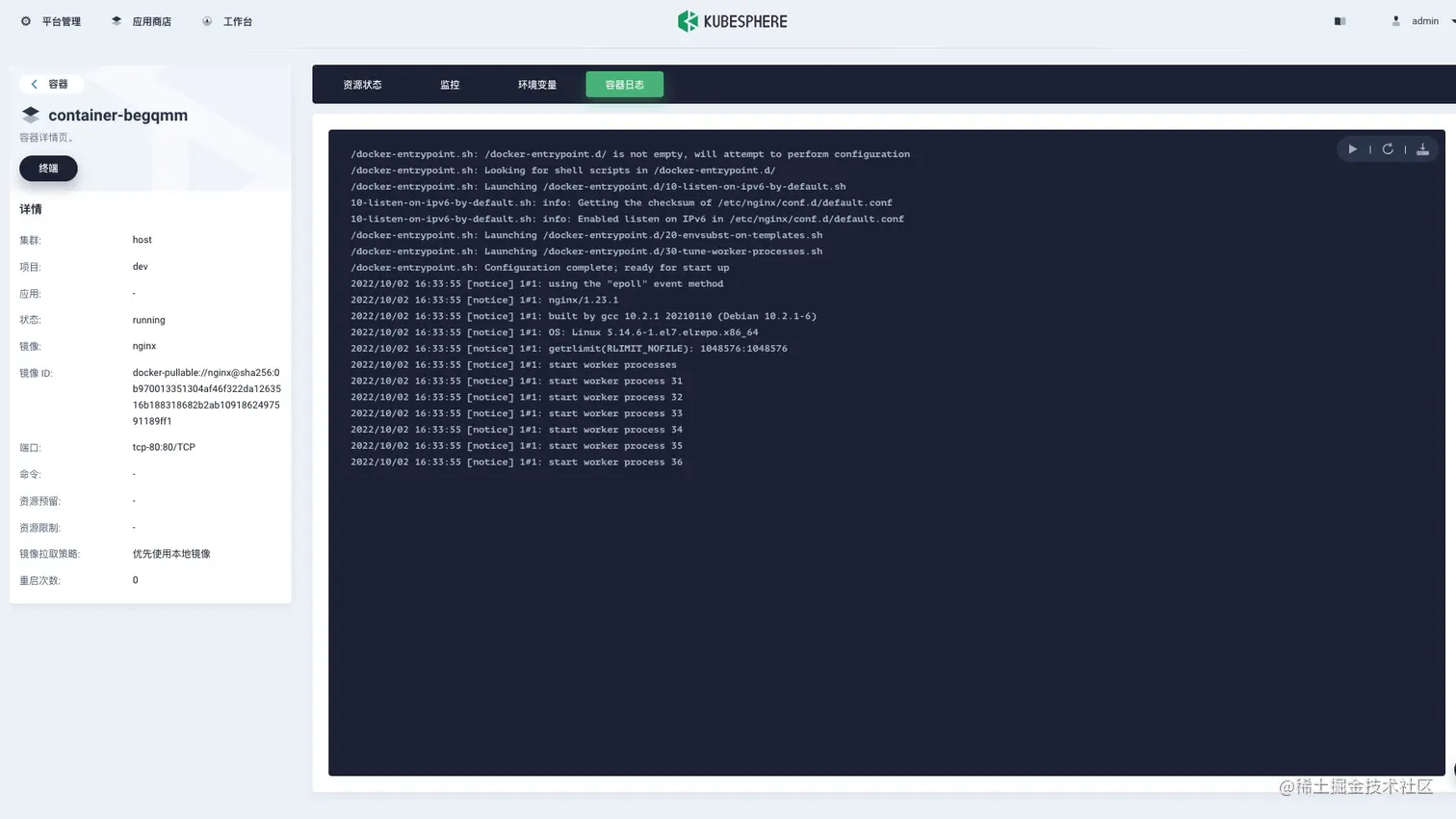This screenshot has width=1456, height=819.
Task: Select the 容器日志 tab
Action: click(x=624, y=85)
